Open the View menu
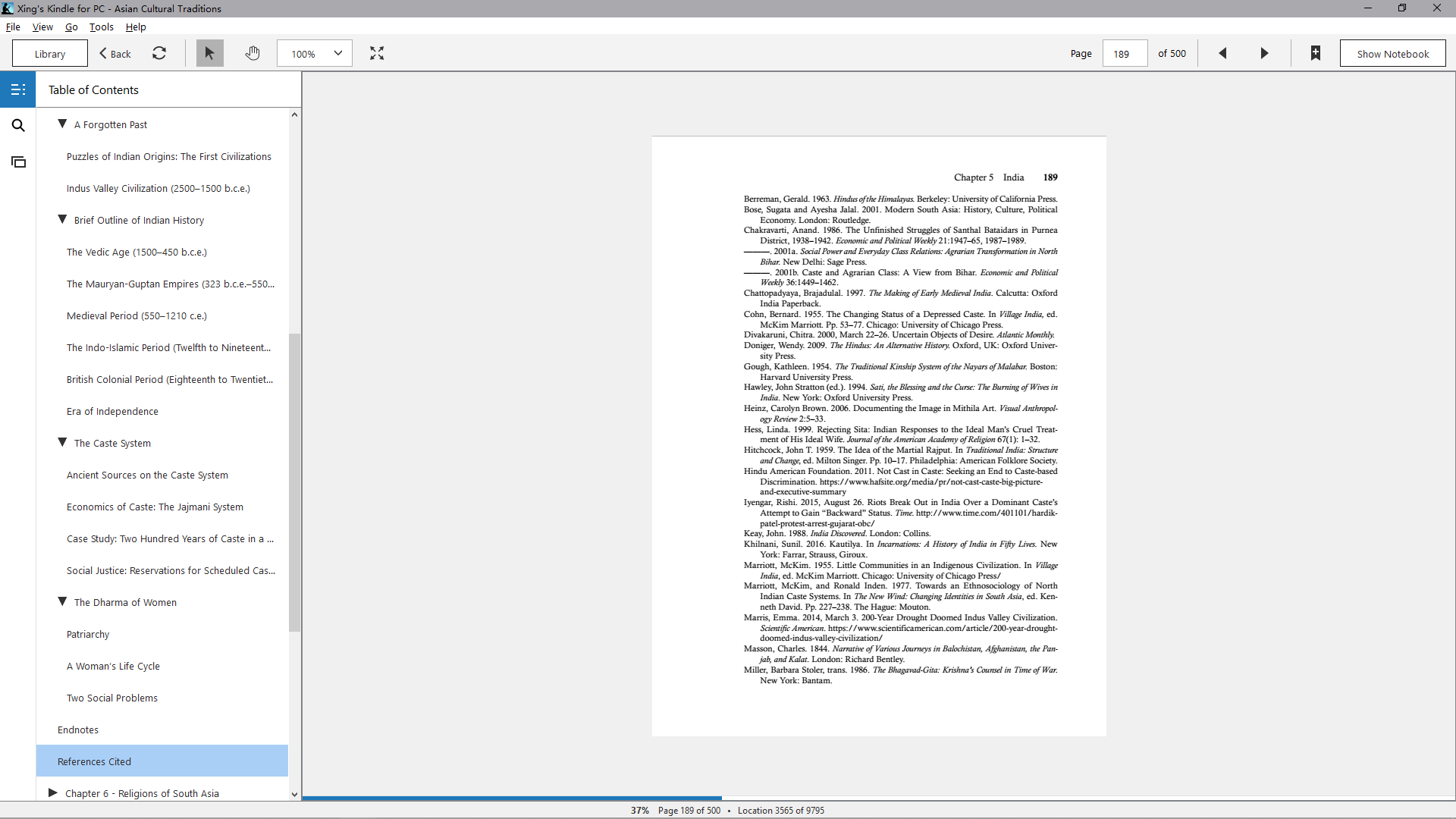The height and width of the screenshot is (819, 1456). (42, 27)
